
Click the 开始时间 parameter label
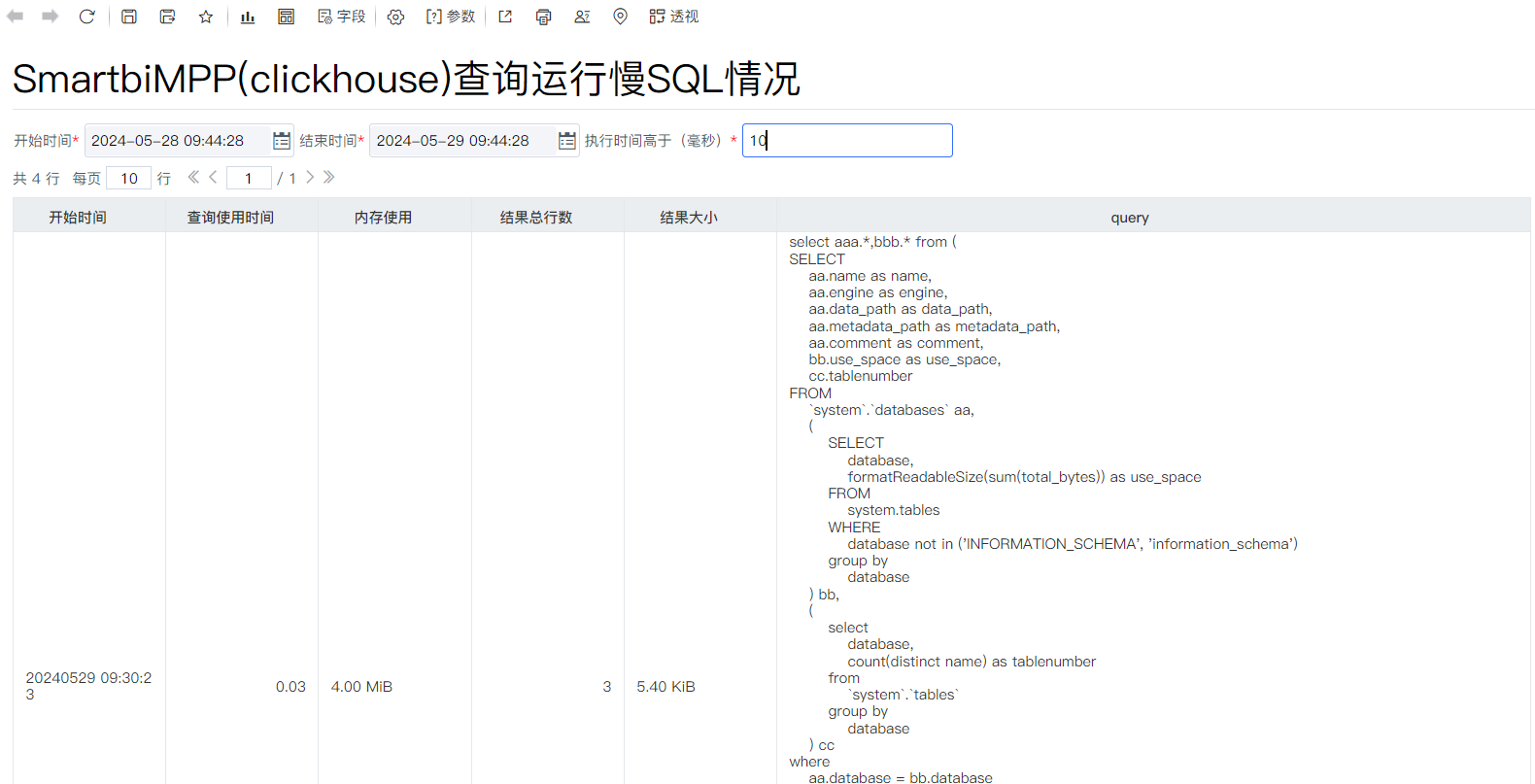(43, 141)
